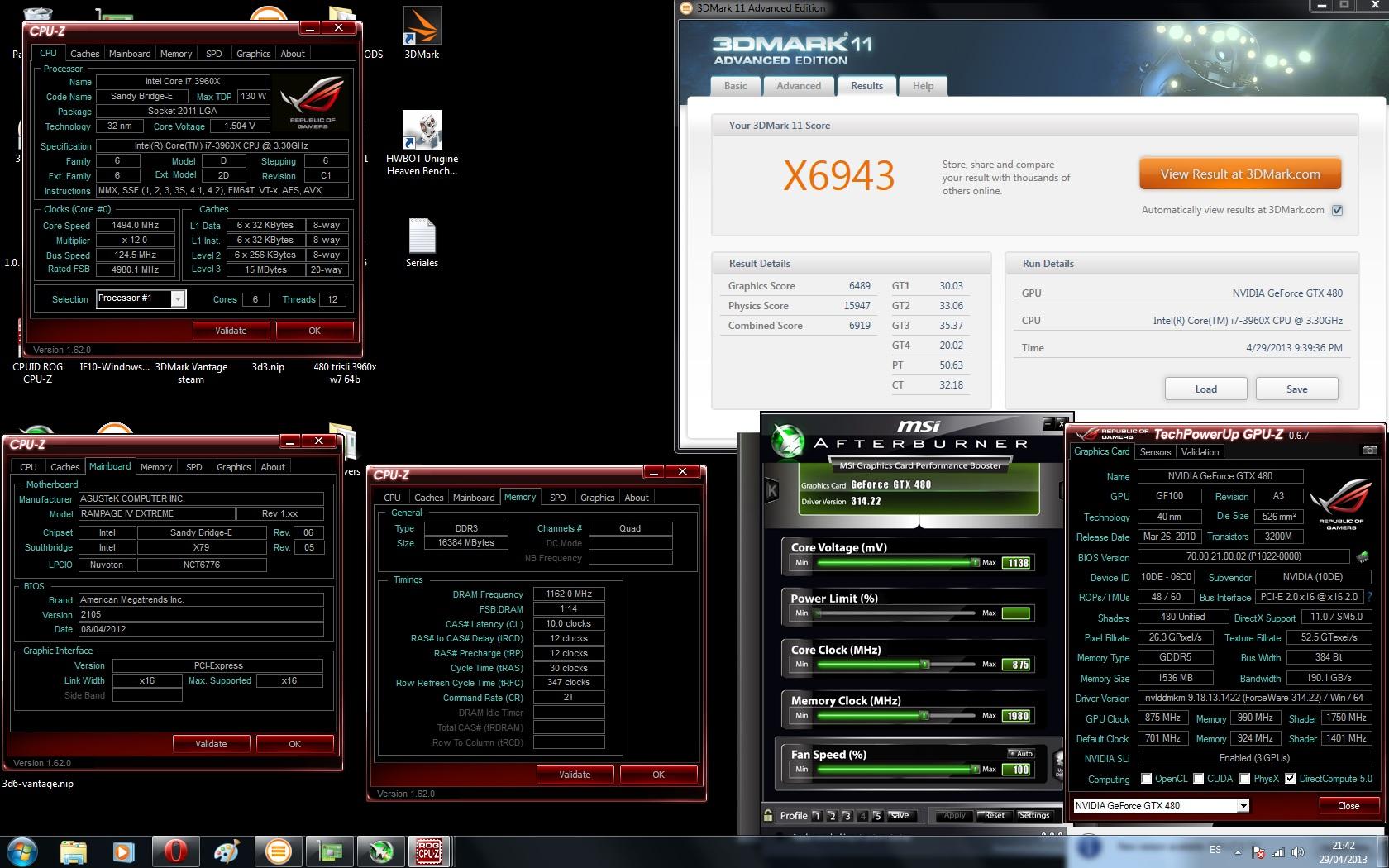Toggle OpenCL checkbox in GPU-Z
Screen dimensions: 1389x868
(x=1146, y=779)
